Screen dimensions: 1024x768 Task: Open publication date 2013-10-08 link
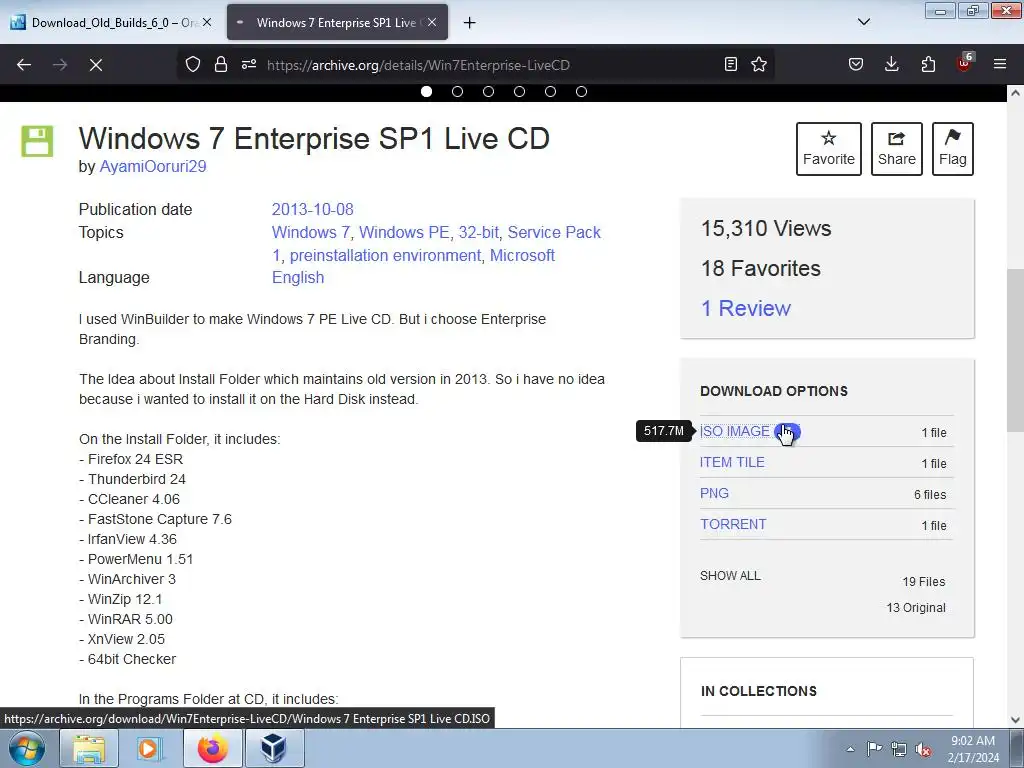(313, 210)
